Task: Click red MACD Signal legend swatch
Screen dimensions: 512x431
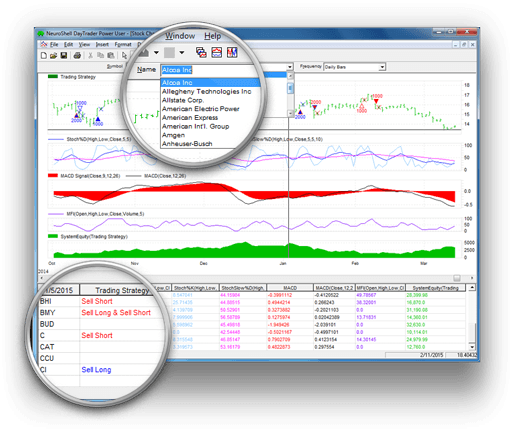Action: 53,176
